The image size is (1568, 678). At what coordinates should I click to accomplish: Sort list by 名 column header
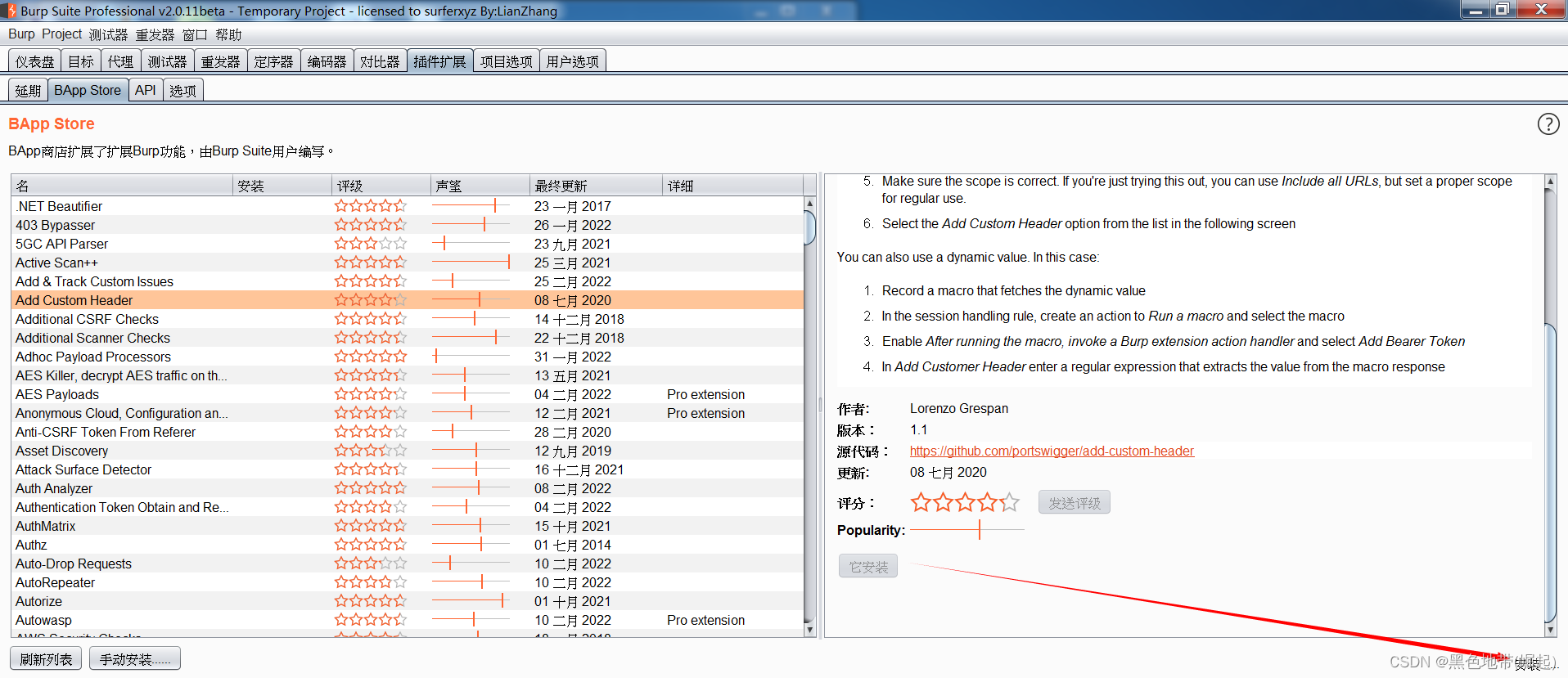[122, 186]
